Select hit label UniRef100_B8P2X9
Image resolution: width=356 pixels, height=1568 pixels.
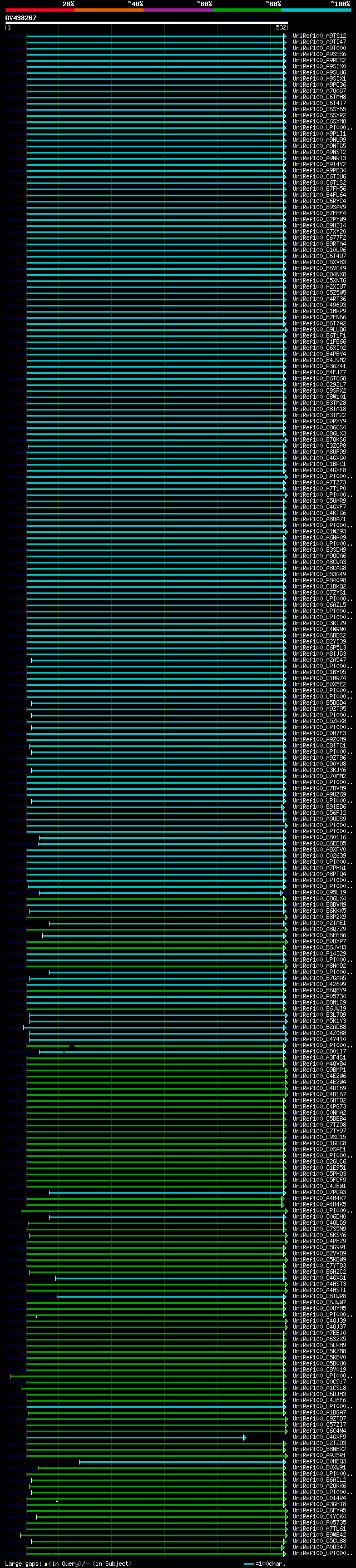319,917
